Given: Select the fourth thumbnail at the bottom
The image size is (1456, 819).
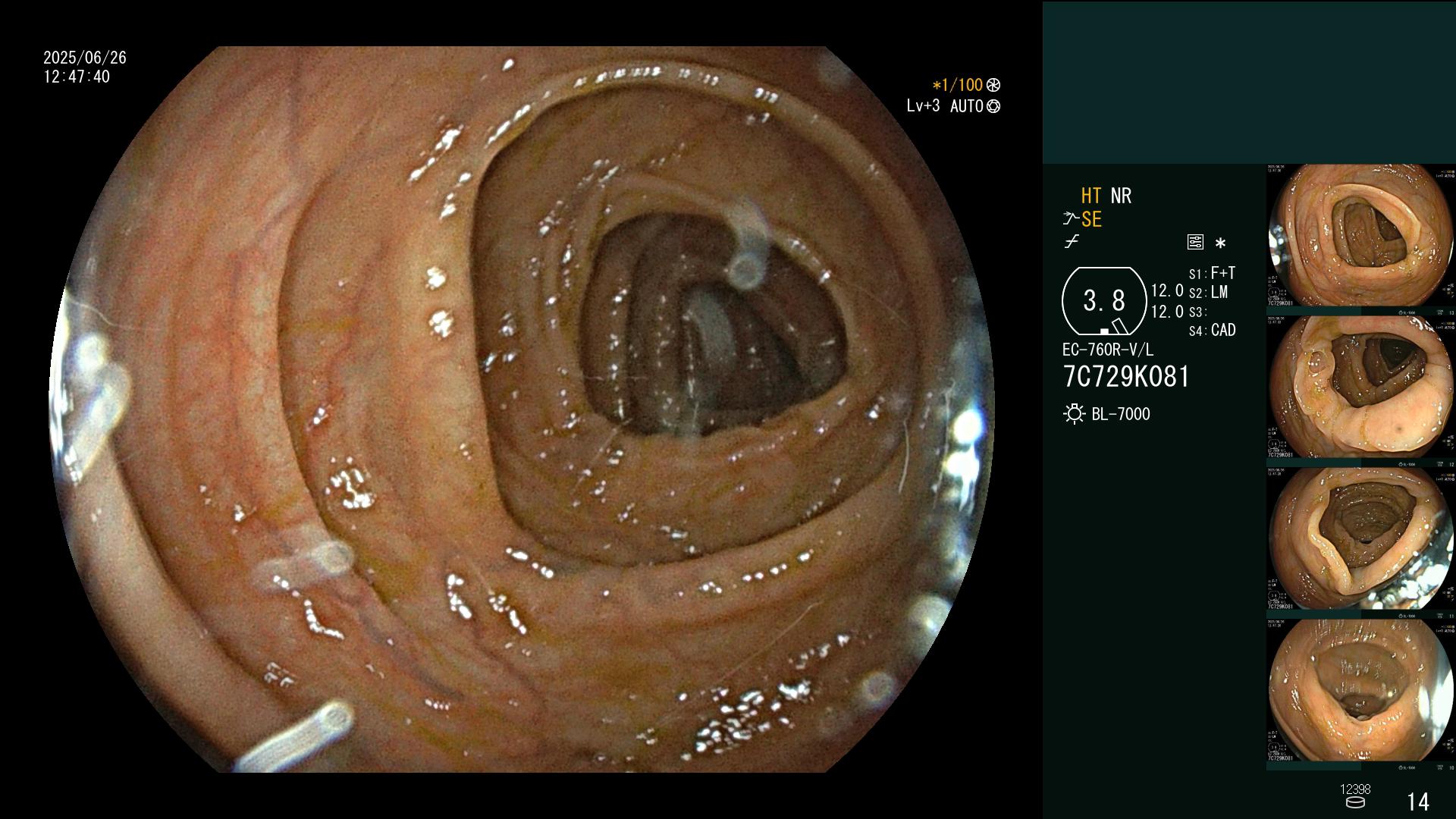Looking at the screenshot, I should click(1361, 691).
